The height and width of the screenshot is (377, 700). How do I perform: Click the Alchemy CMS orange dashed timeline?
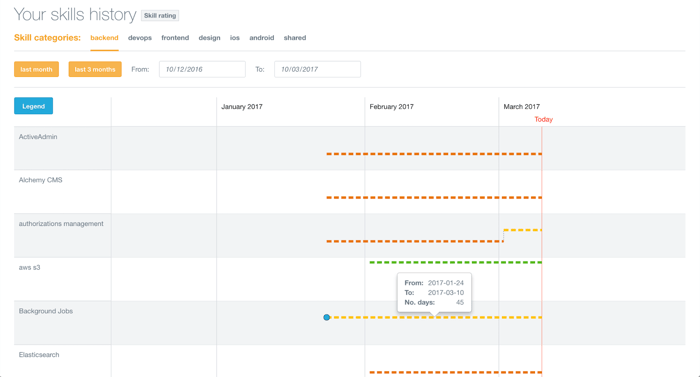(434, 197)
